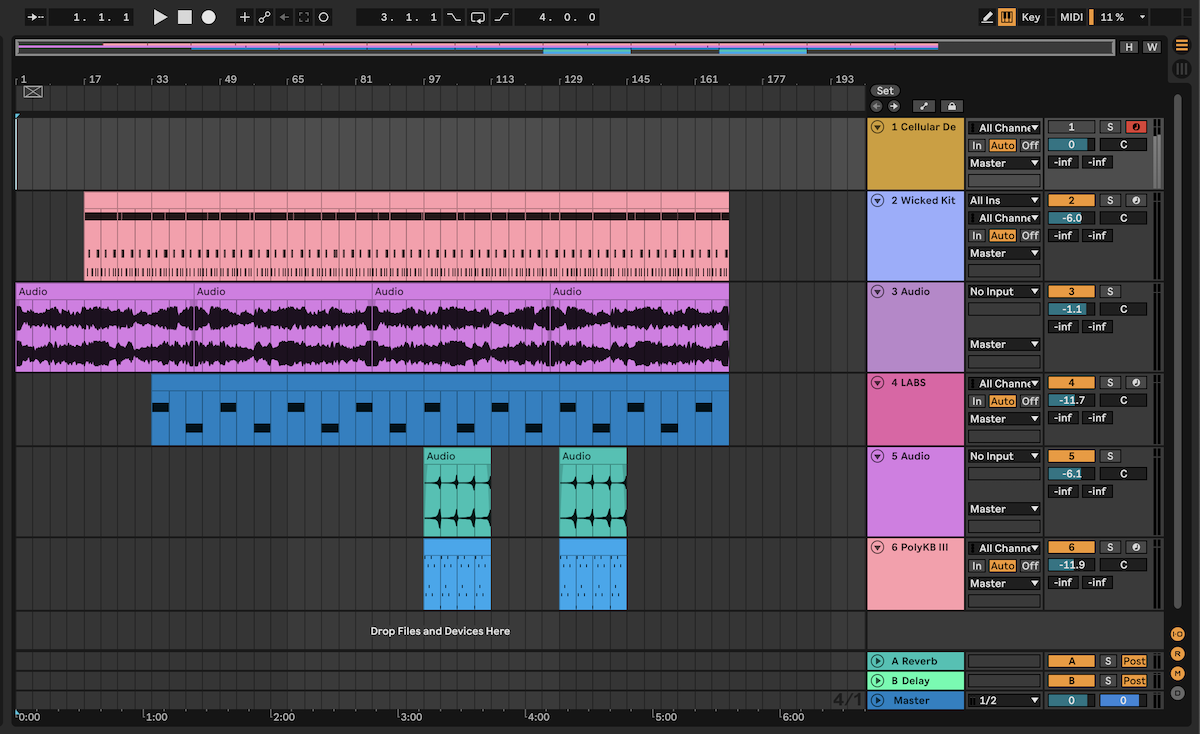Click the H optimize height button
Screen dimensions: 1200x734
[x=1129, y=47]
